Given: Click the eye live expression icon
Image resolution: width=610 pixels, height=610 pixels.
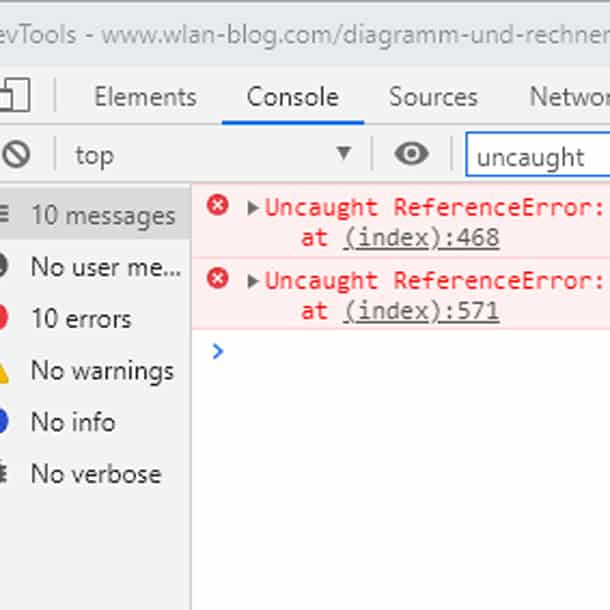Looking at the screenshot, I should [411, 154].
